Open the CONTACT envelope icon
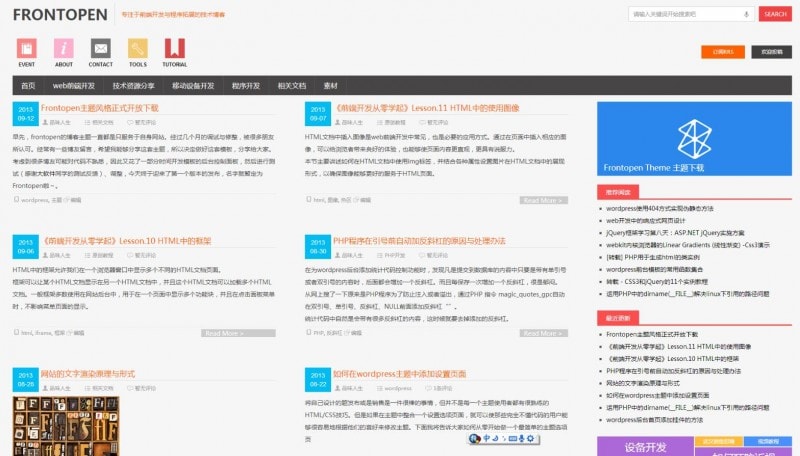800x456 pixels. click(x=101, y=48)
